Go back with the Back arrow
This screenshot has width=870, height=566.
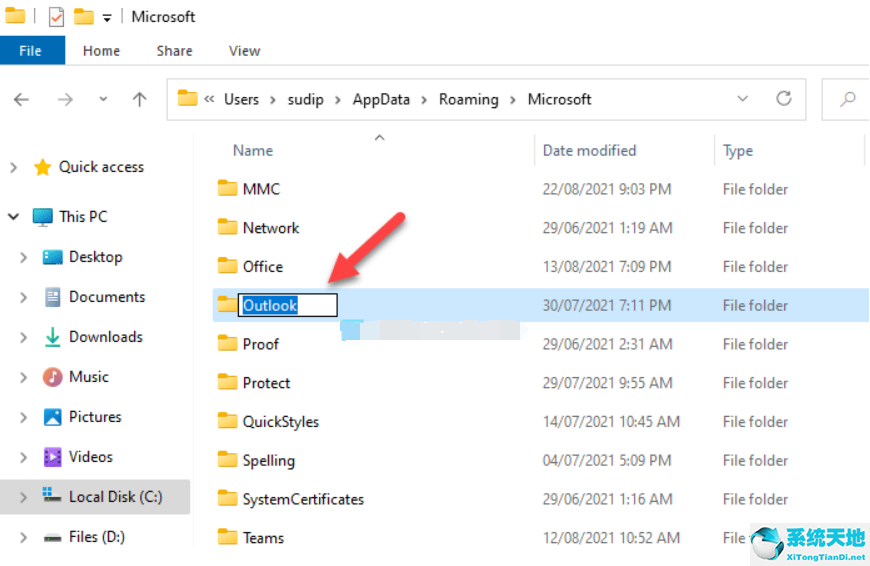[21, 99]
